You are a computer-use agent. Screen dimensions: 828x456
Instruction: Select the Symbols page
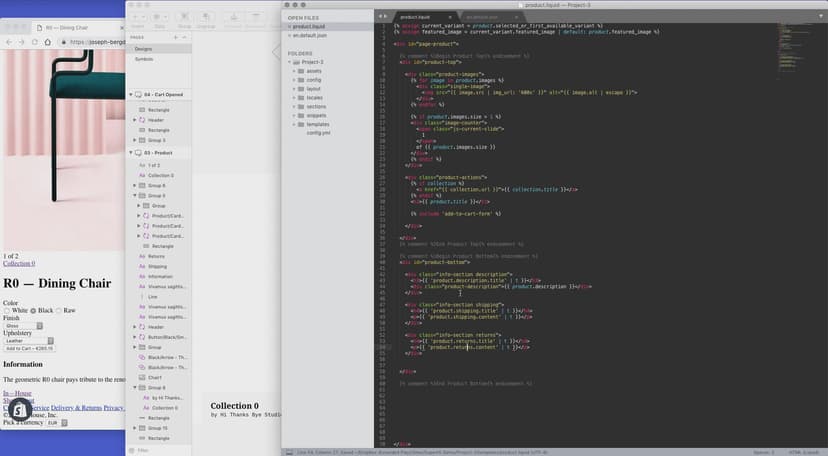pos(144,59)
